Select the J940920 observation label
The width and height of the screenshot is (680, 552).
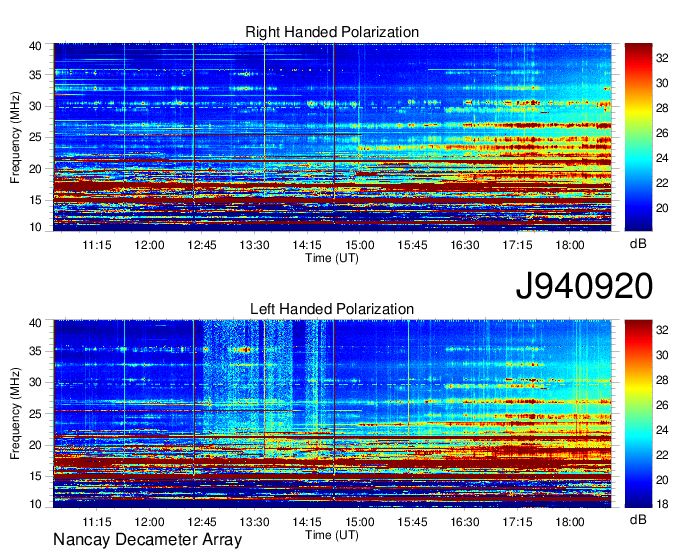[x=584, y=286]
